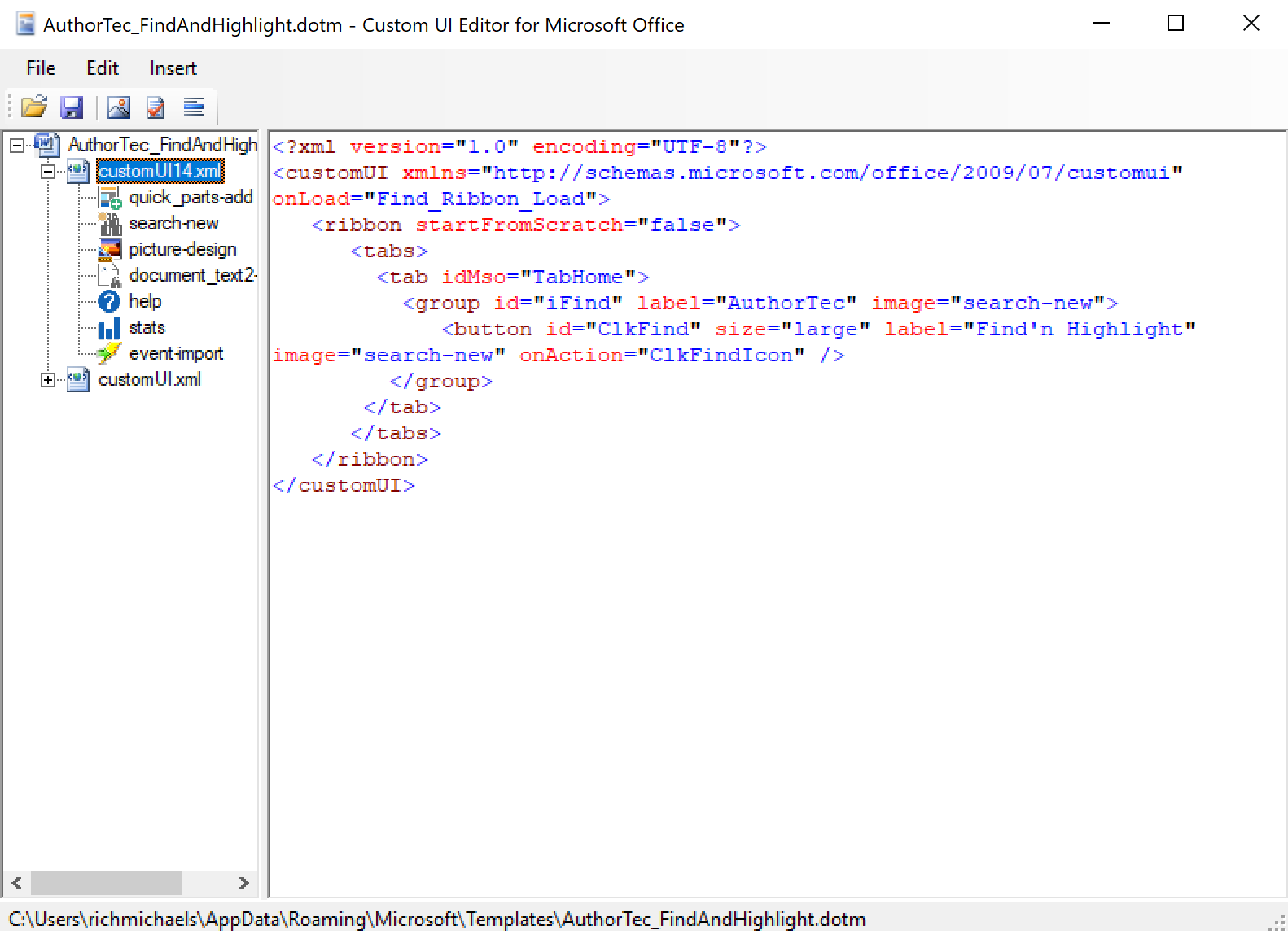Viewport: 1288px width, 931px height.
Task: Select the picture-design image item
Action: pyautogui.click(x=182, y=249)
